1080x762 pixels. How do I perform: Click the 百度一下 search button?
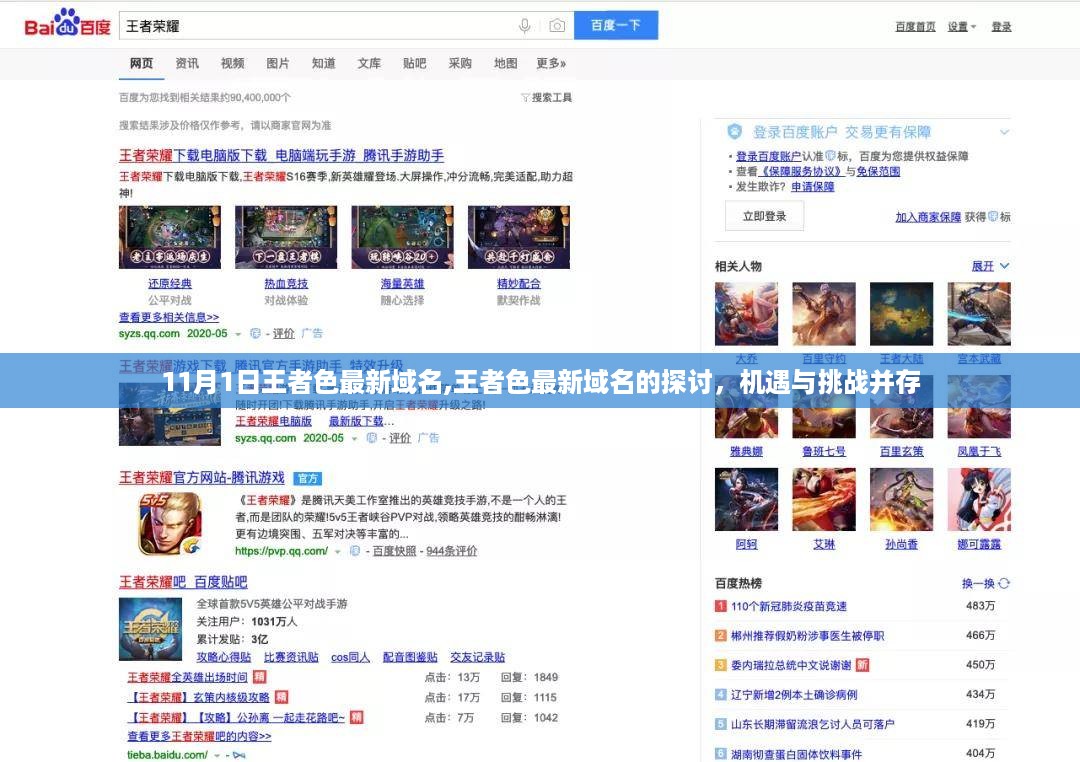pos(616,26)
